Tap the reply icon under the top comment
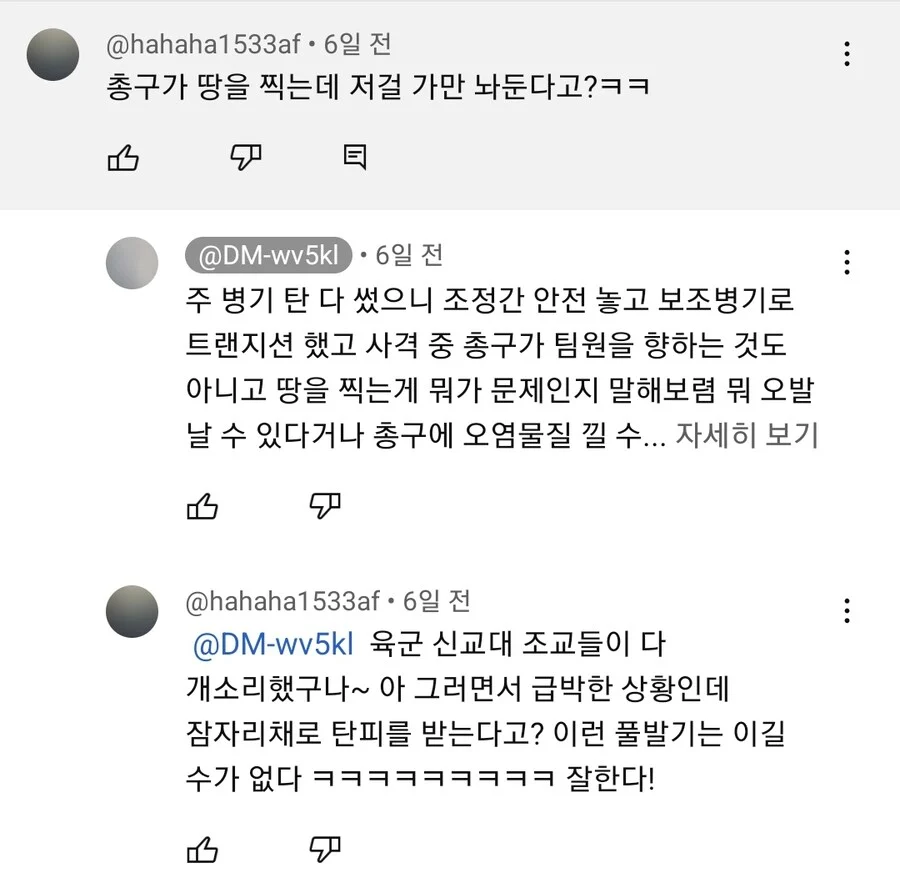The image size is (900, 888). click(354, 156)
